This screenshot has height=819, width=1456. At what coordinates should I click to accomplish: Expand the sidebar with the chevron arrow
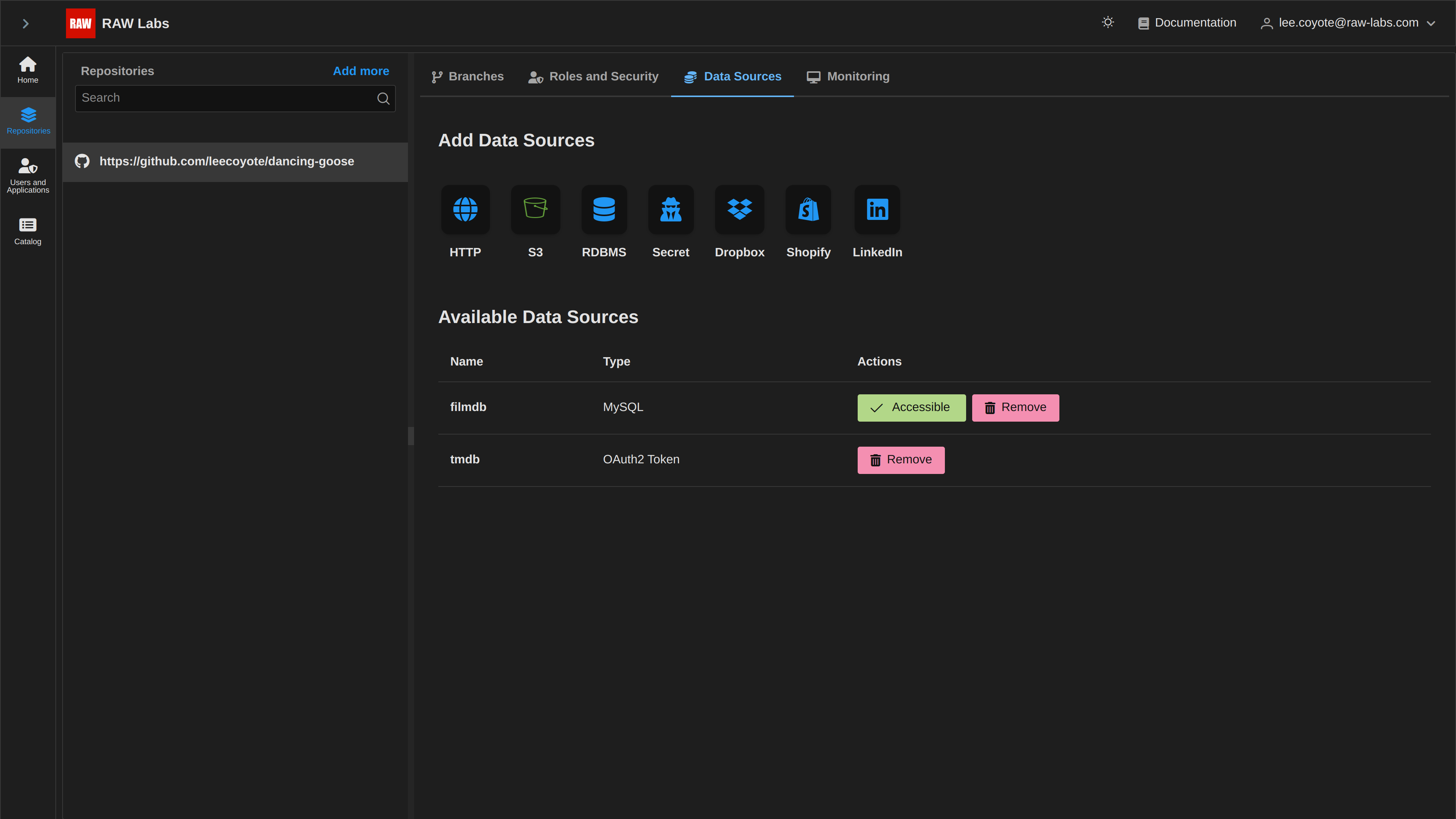coord(25,23)
